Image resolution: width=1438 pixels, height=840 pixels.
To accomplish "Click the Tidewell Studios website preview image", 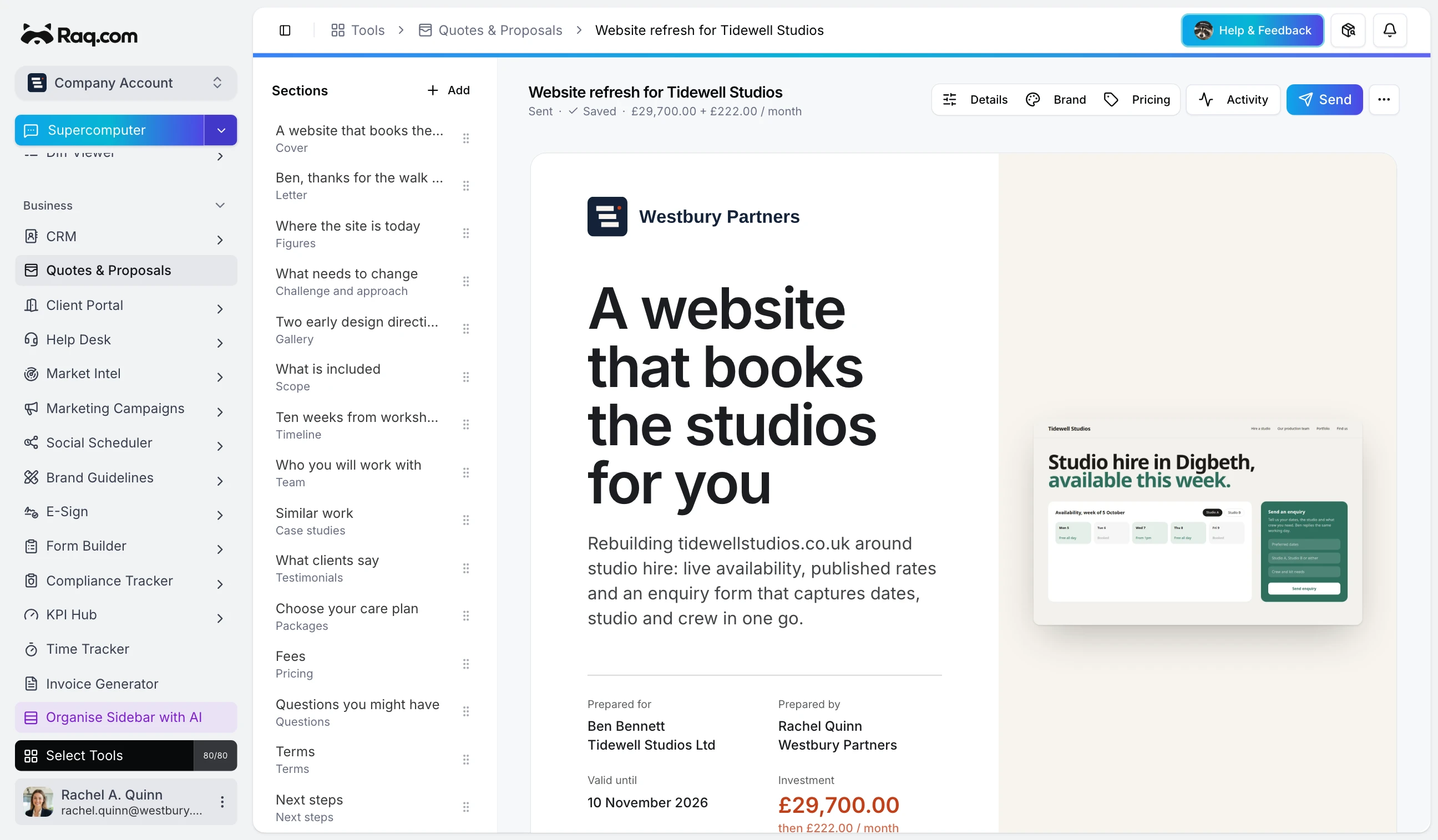I will click(1197, 522).
